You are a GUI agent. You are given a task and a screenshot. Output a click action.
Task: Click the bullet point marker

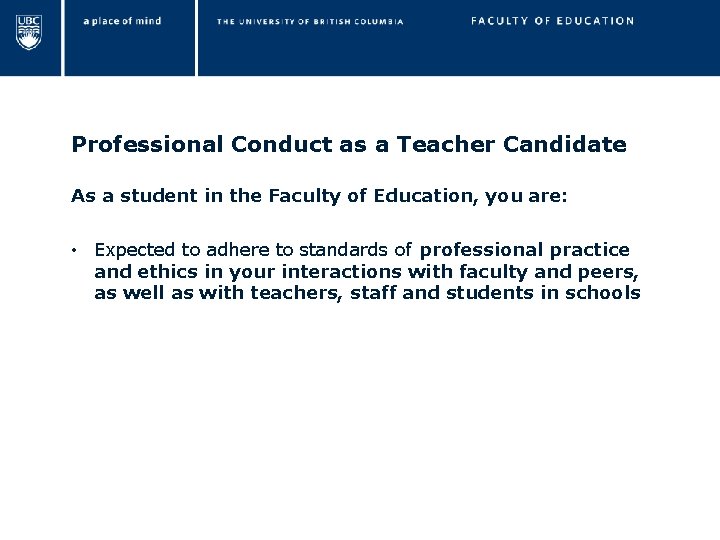coord(74,251)
